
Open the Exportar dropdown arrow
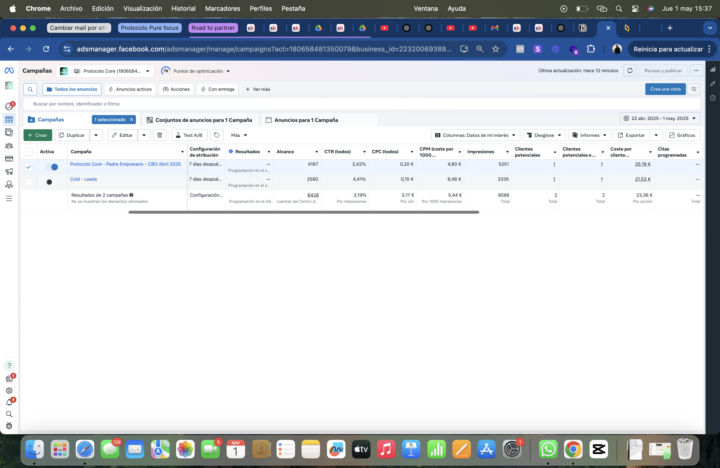pos(656,135)
